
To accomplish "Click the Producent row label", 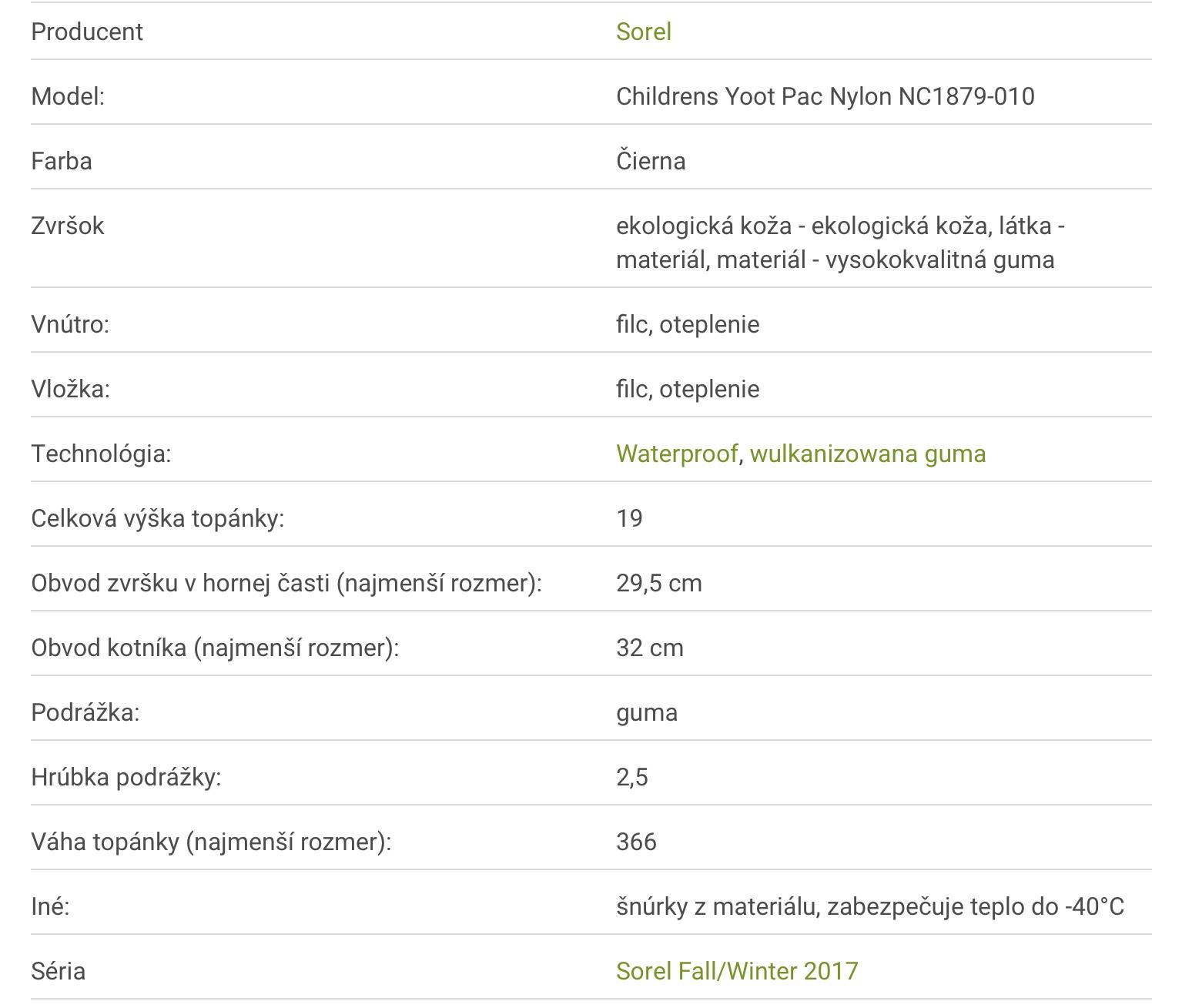I will point(87,32).
